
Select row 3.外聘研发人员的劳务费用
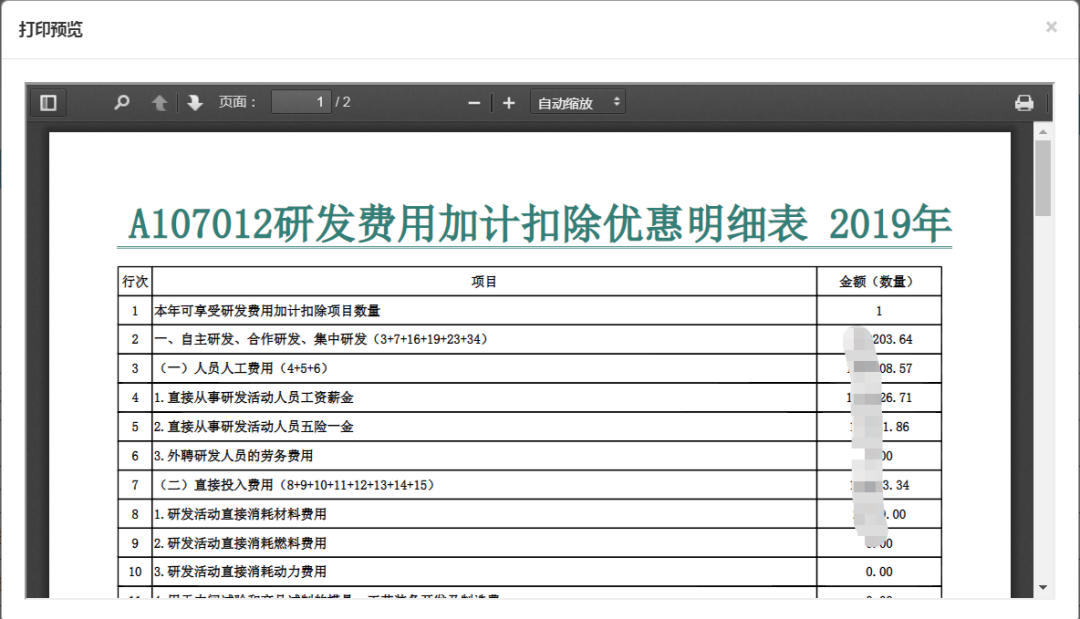click(530, 456)
